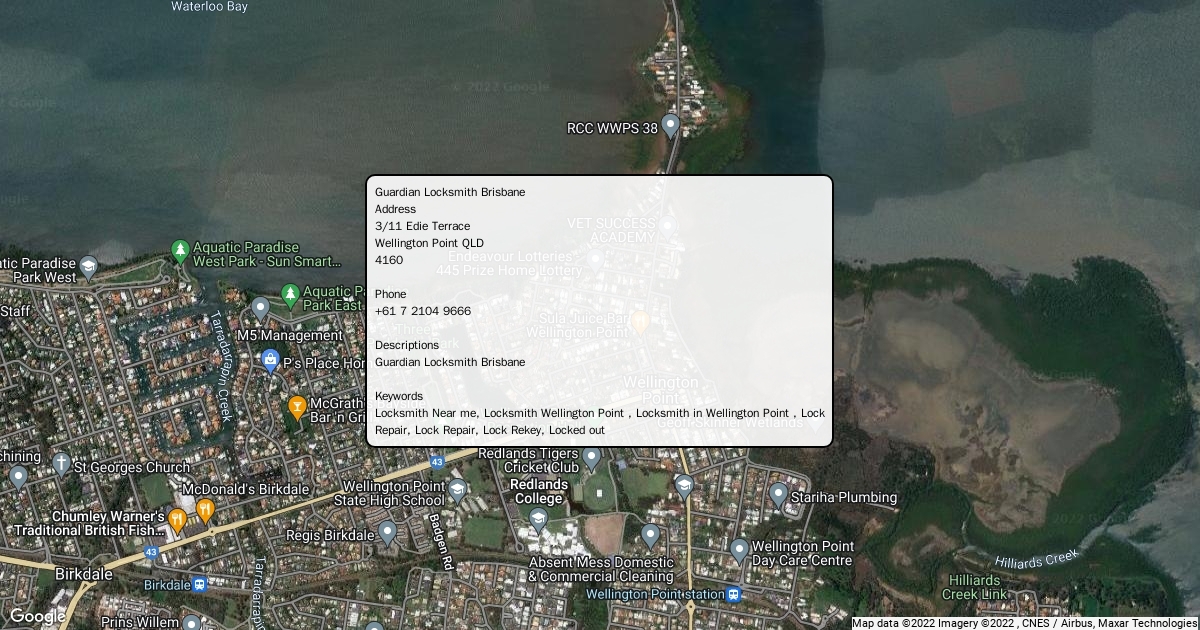Click the Google logo link

pos(37,616)
